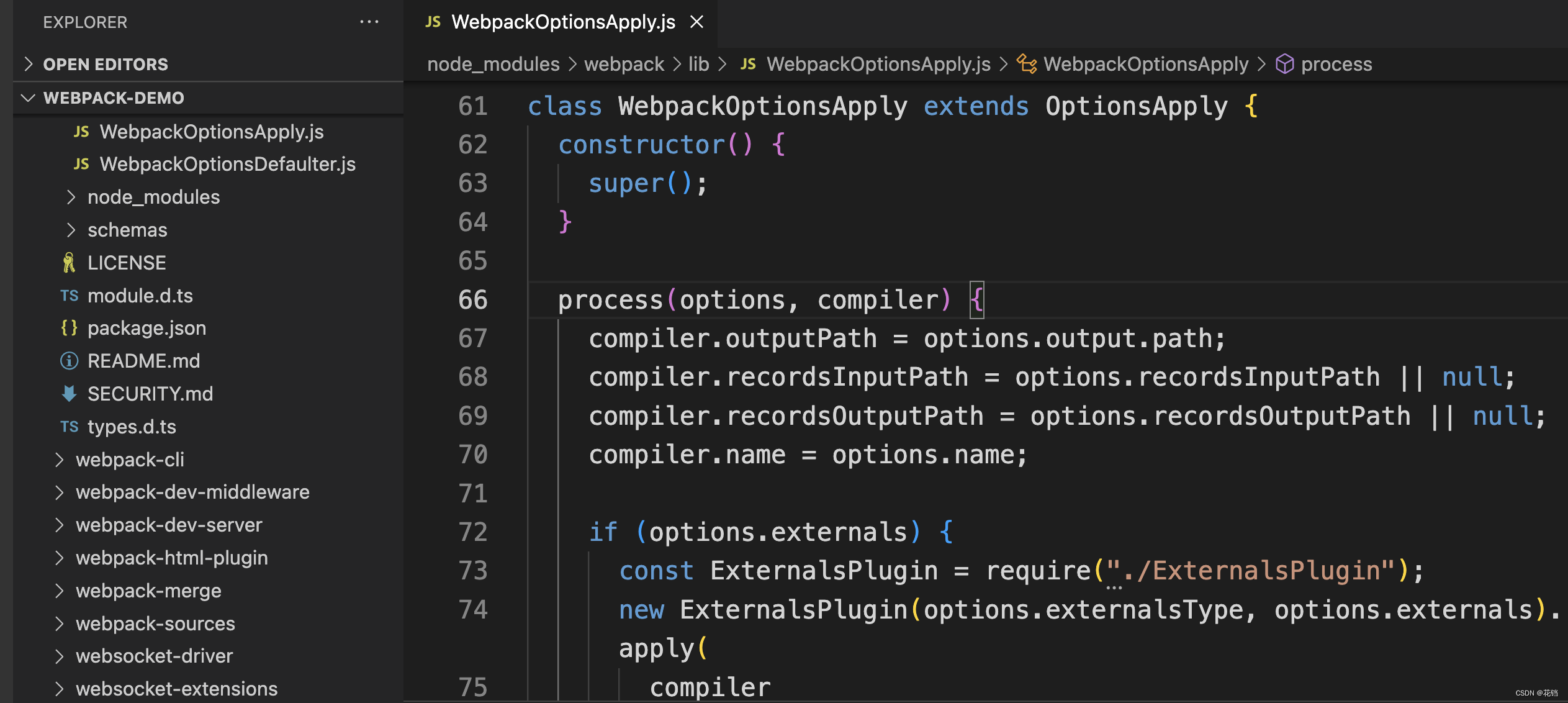Screen dimensions: 1568x703
Task: Click the lib breadcrumb segment
Action: tap(698, 64)
